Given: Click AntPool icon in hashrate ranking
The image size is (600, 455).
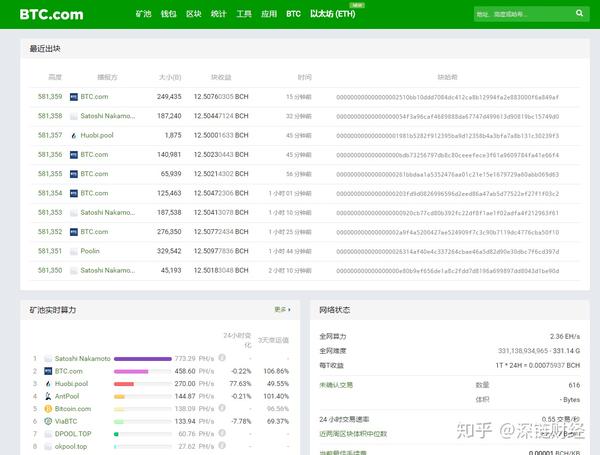Looking at the screenshot, I should 48,396.
